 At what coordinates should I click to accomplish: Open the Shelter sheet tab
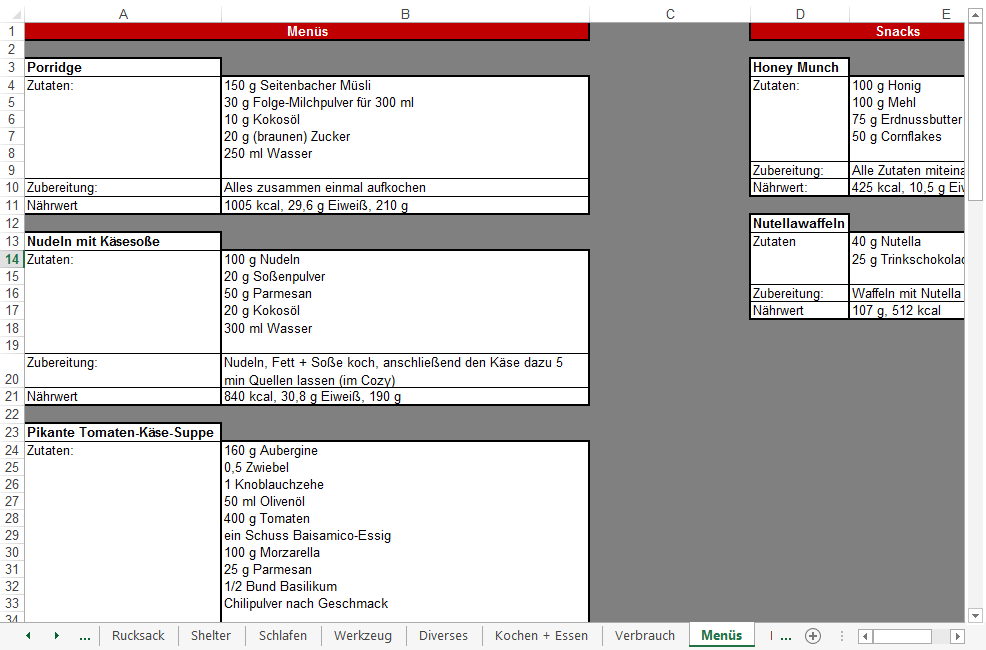tap(210, 636)
